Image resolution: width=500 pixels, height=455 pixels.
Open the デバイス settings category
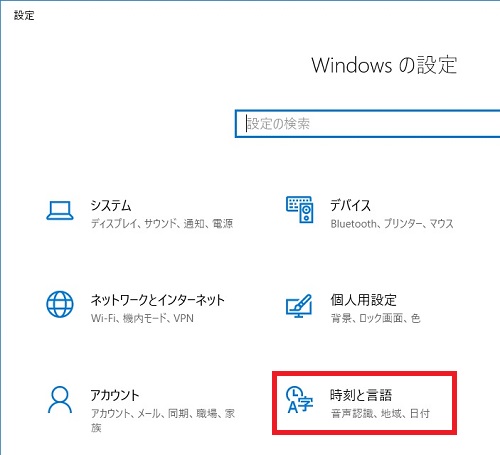350,205
